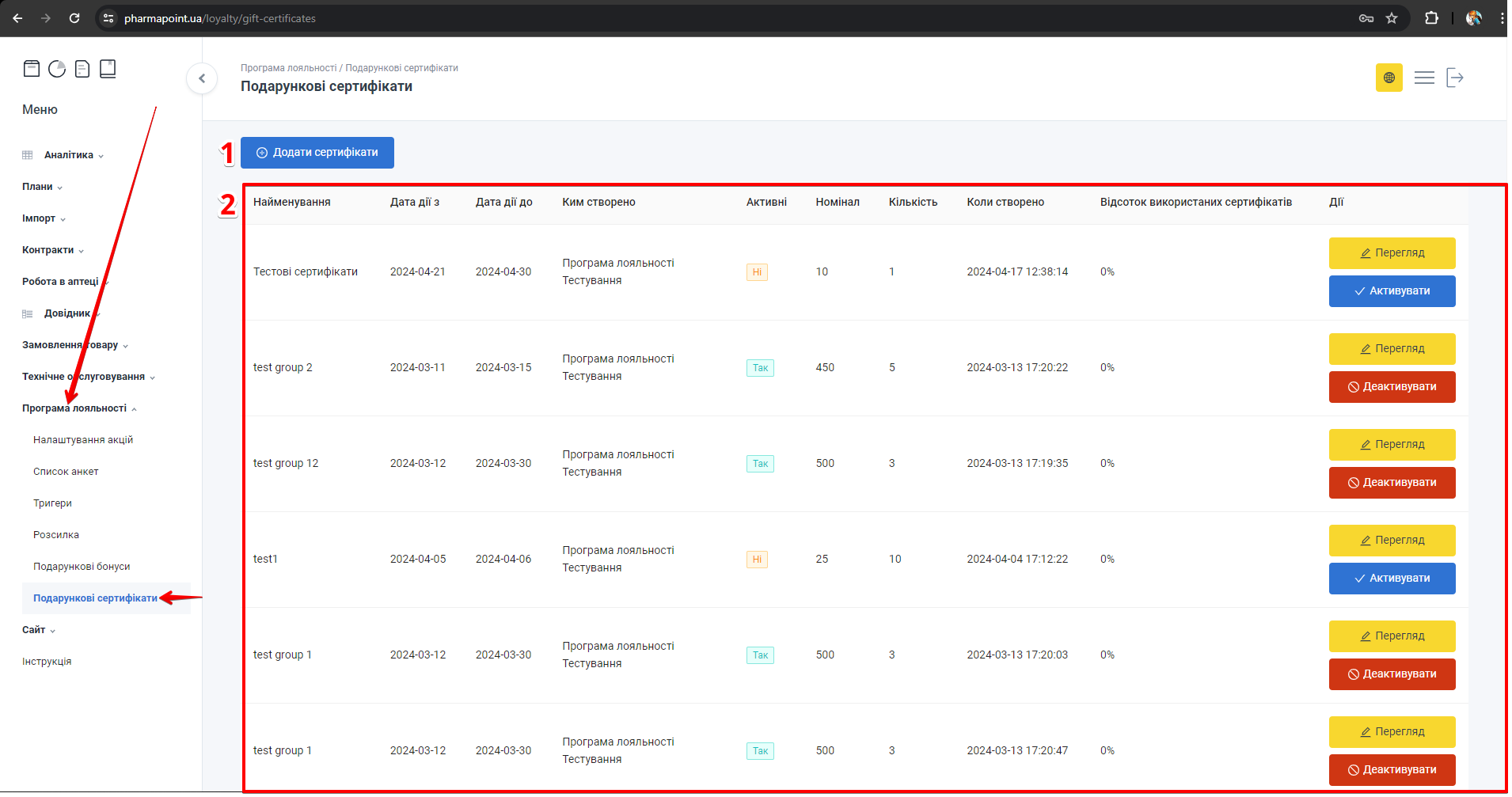The width and height of the screenshot is (1512, 797).
Task: Click the document icon above the menu
Action: pos(82,69)
